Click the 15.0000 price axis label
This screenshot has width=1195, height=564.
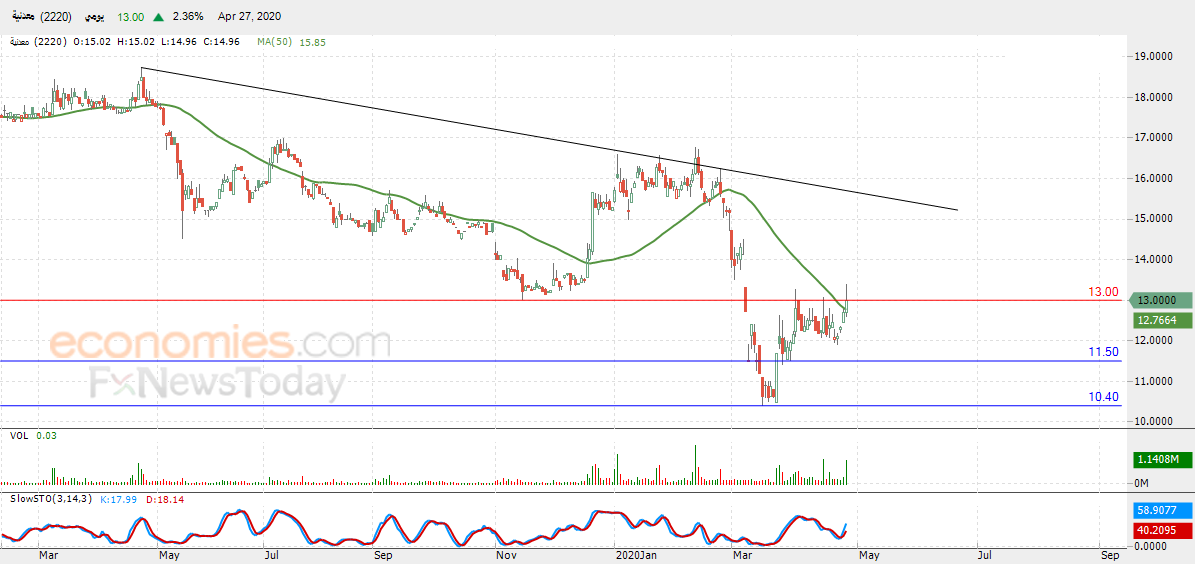pos(1154,219)
